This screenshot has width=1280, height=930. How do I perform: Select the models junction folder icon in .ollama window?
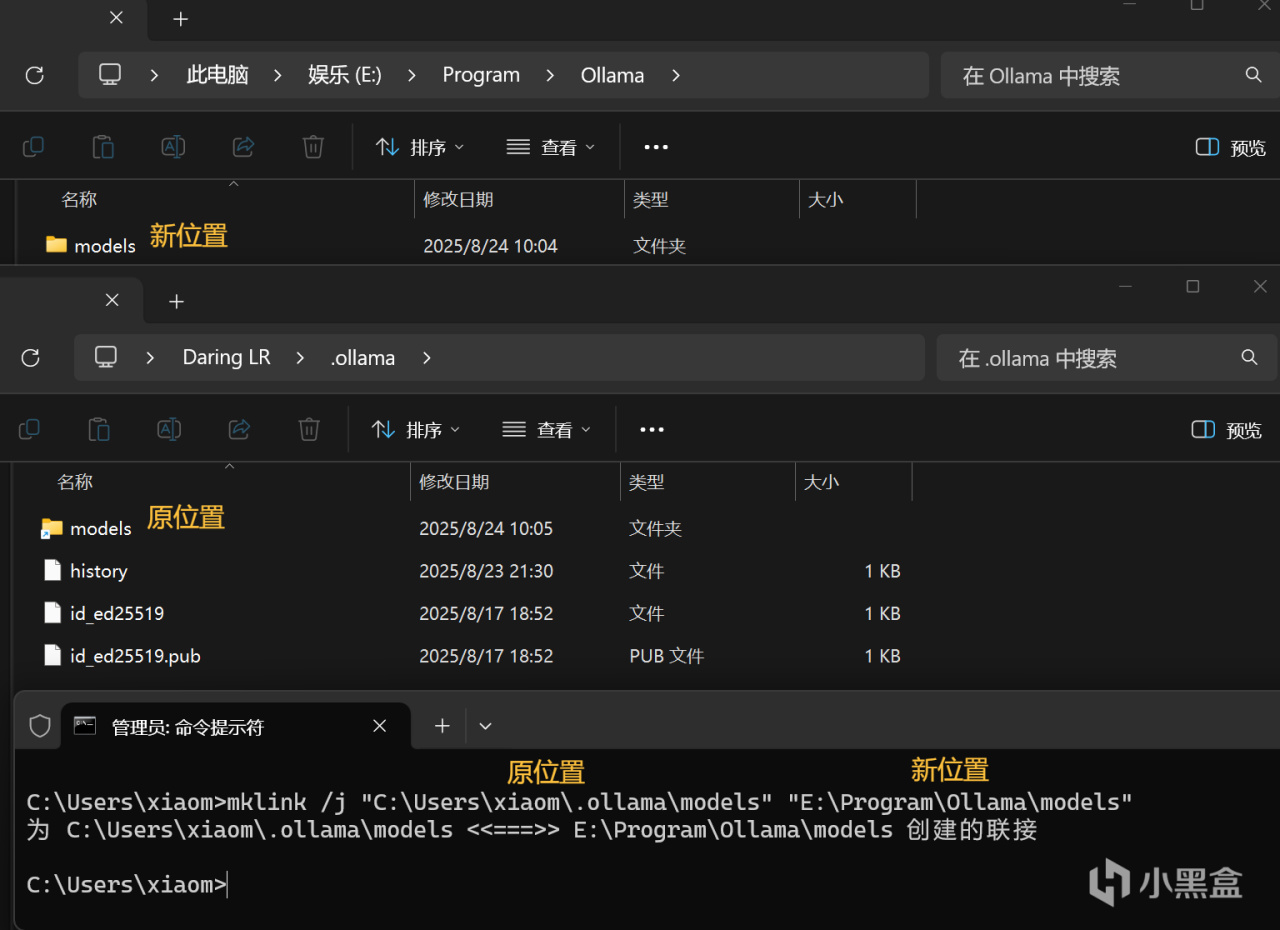[x=52, y=528]
